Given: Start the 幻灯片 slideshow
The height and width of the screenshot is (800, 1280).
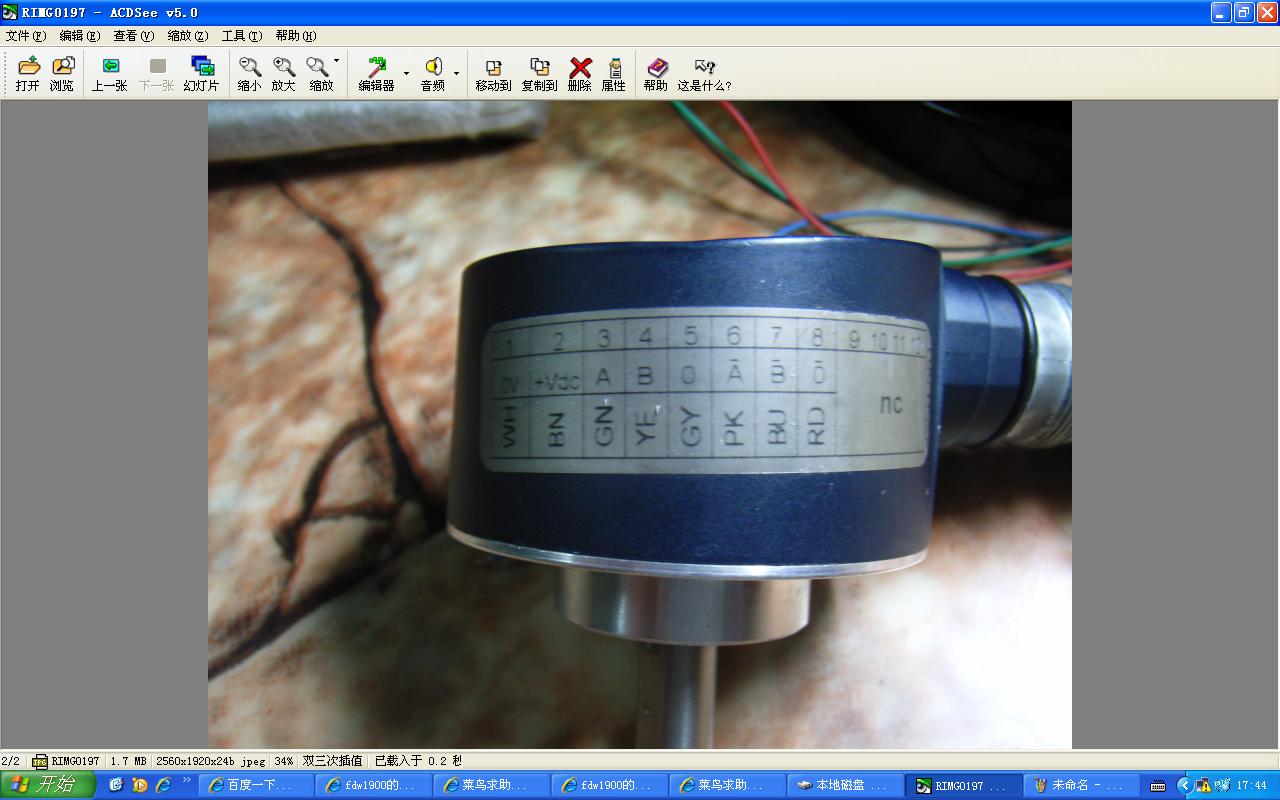Looking at the screenshot, I should 201,74.
